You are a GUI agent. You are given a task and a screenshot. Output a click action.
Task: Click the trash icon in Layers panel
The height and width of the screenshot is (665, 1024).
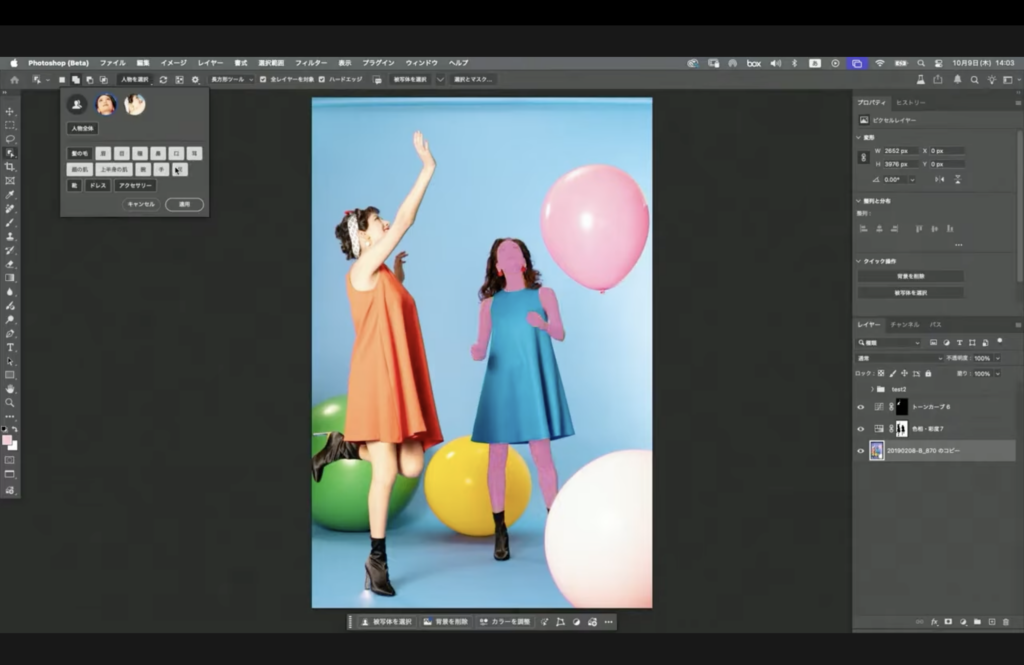point(1006,621)
